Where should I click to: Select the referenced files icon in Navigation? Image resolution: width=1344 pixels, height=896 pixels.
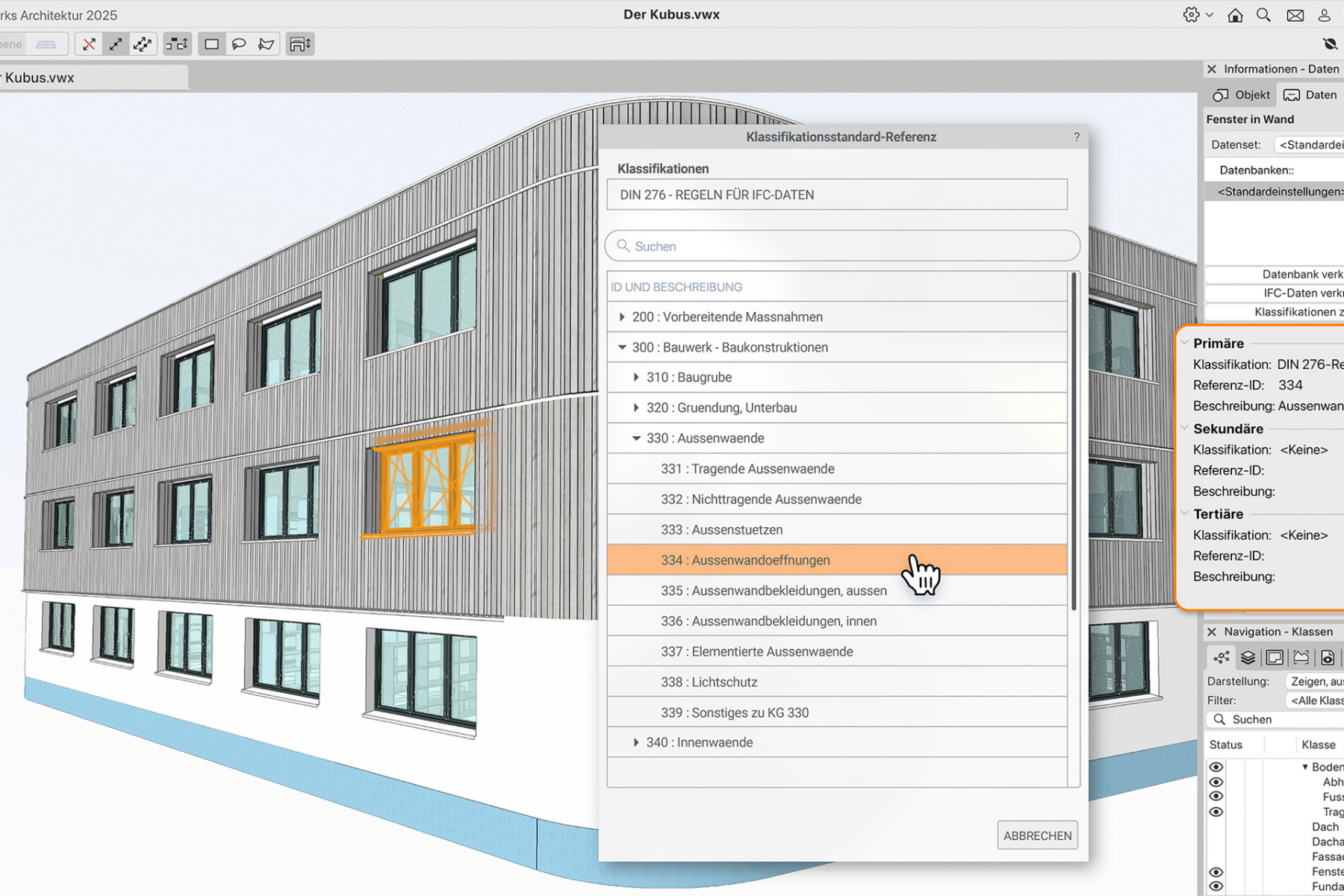click(x=1328, y=658)
